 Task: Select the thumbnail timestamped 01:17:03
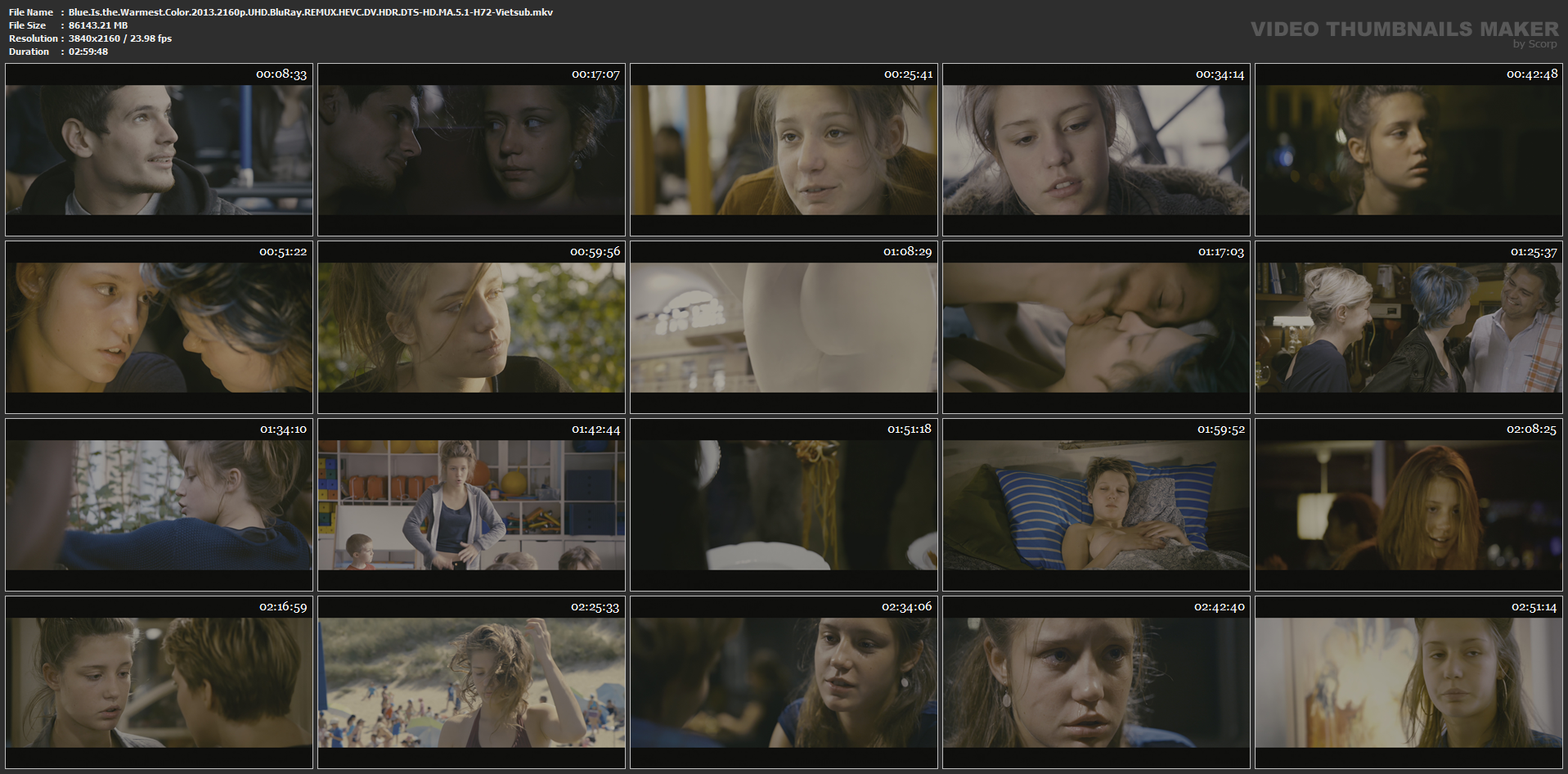pyautogui.click(x=1096, y=327)
